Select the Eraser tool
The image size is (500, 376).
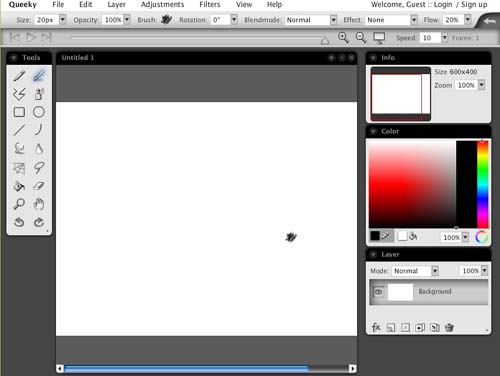click(x=39, y=186)
